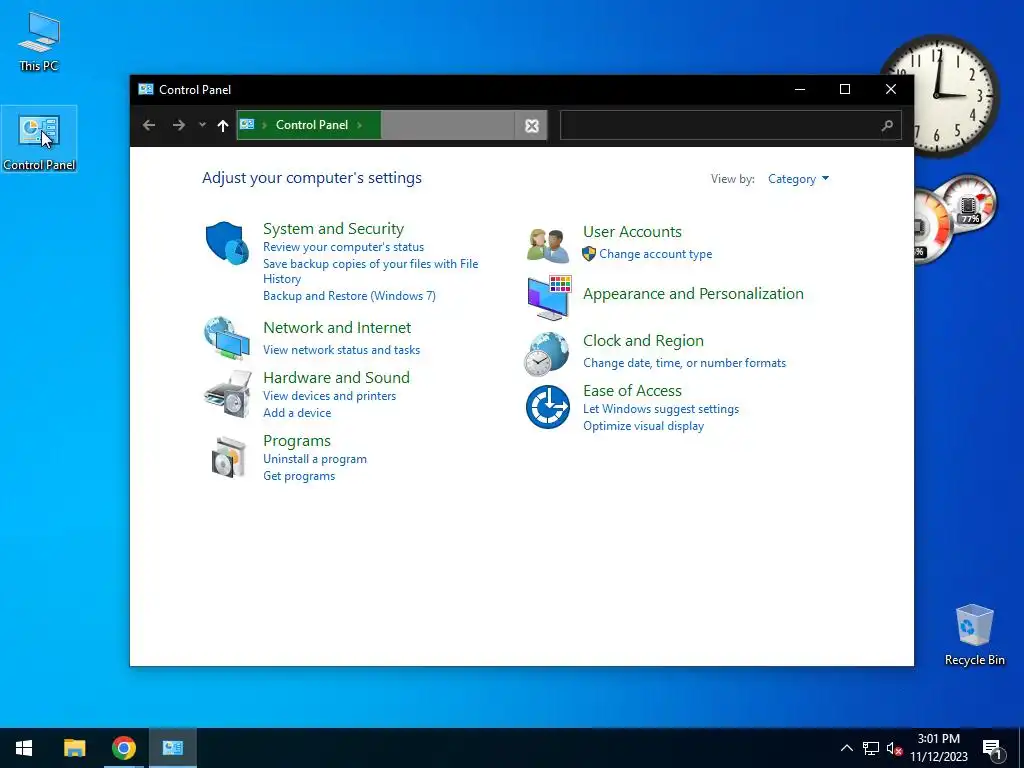
Task: Open the View by Category dropdown
Action: (x=798, y=179)
